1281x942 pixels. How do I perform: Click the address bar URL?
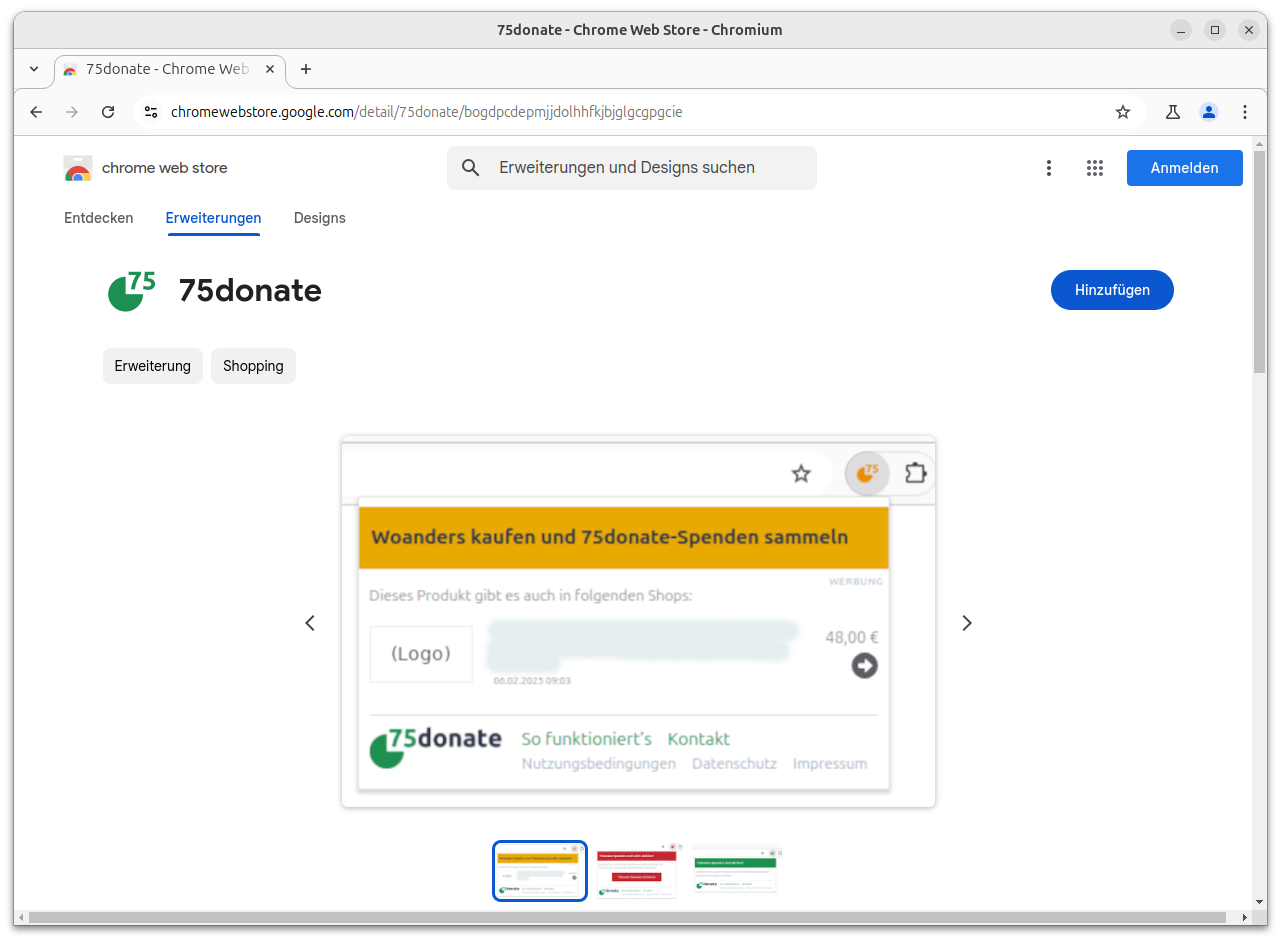427,112
